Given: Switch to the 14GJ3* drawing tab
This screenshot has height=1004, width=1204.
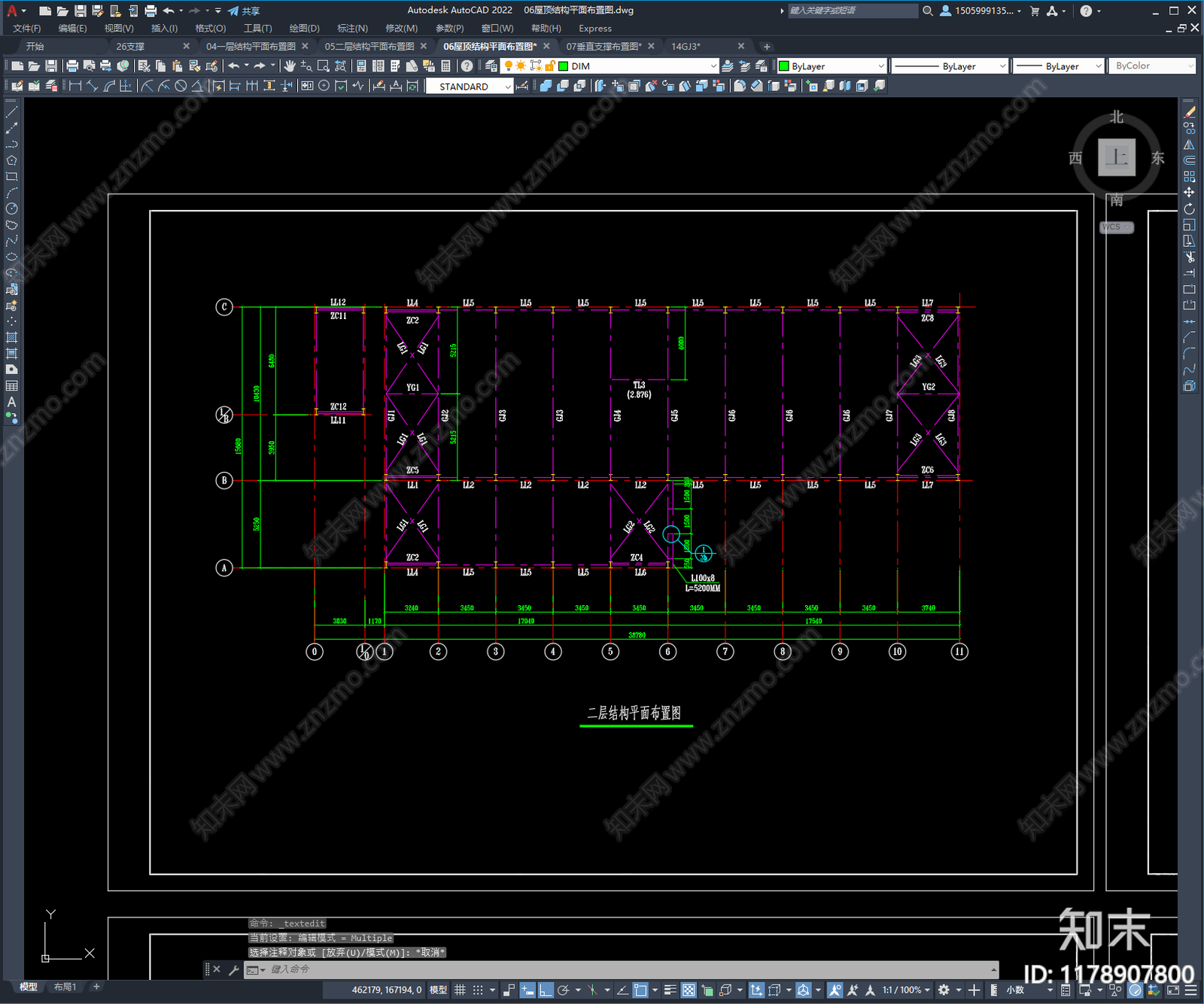Looking at the screenshot, I should click(686, 46).
